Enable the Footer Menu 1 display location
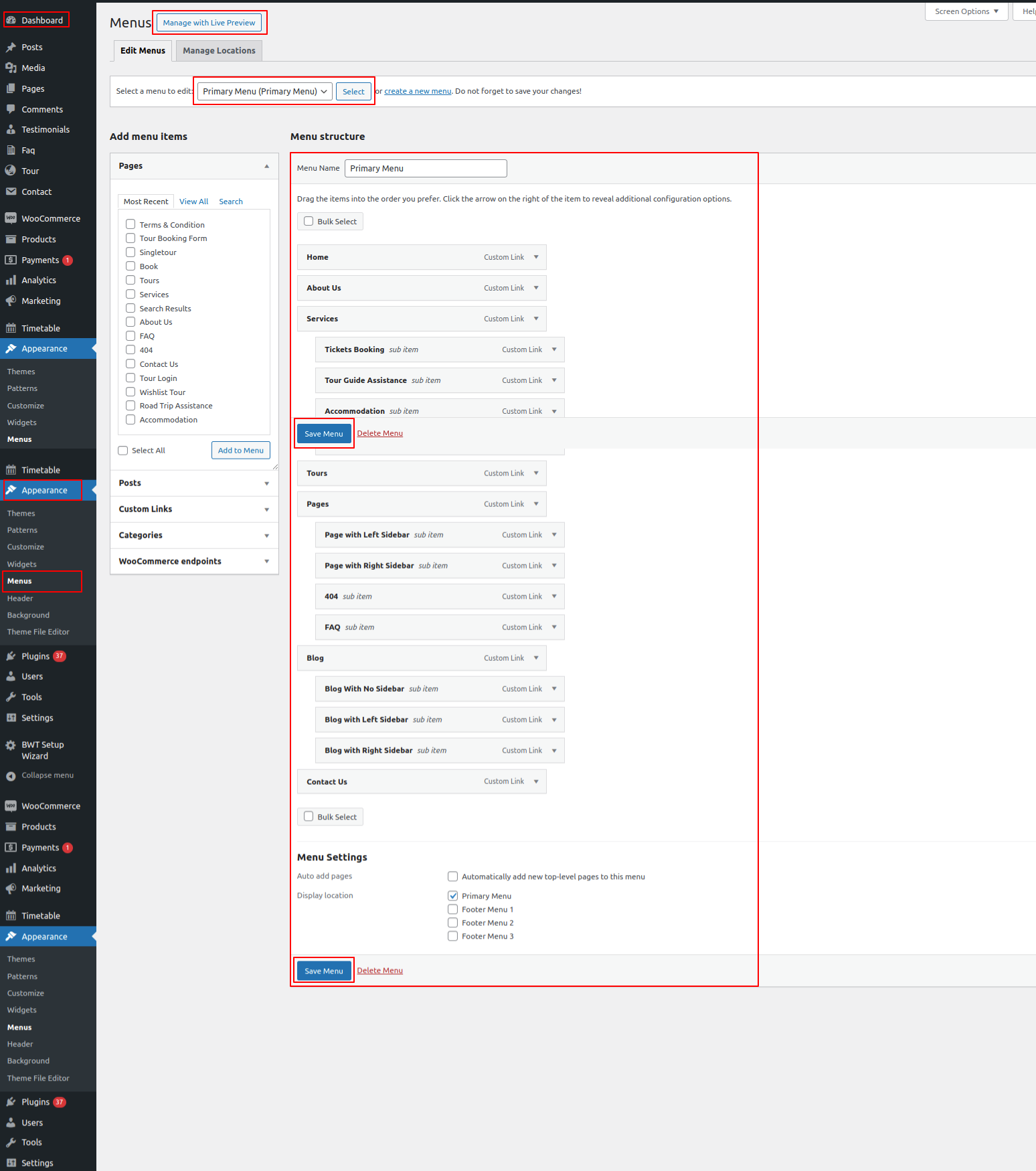 click(x=453, y=909)
